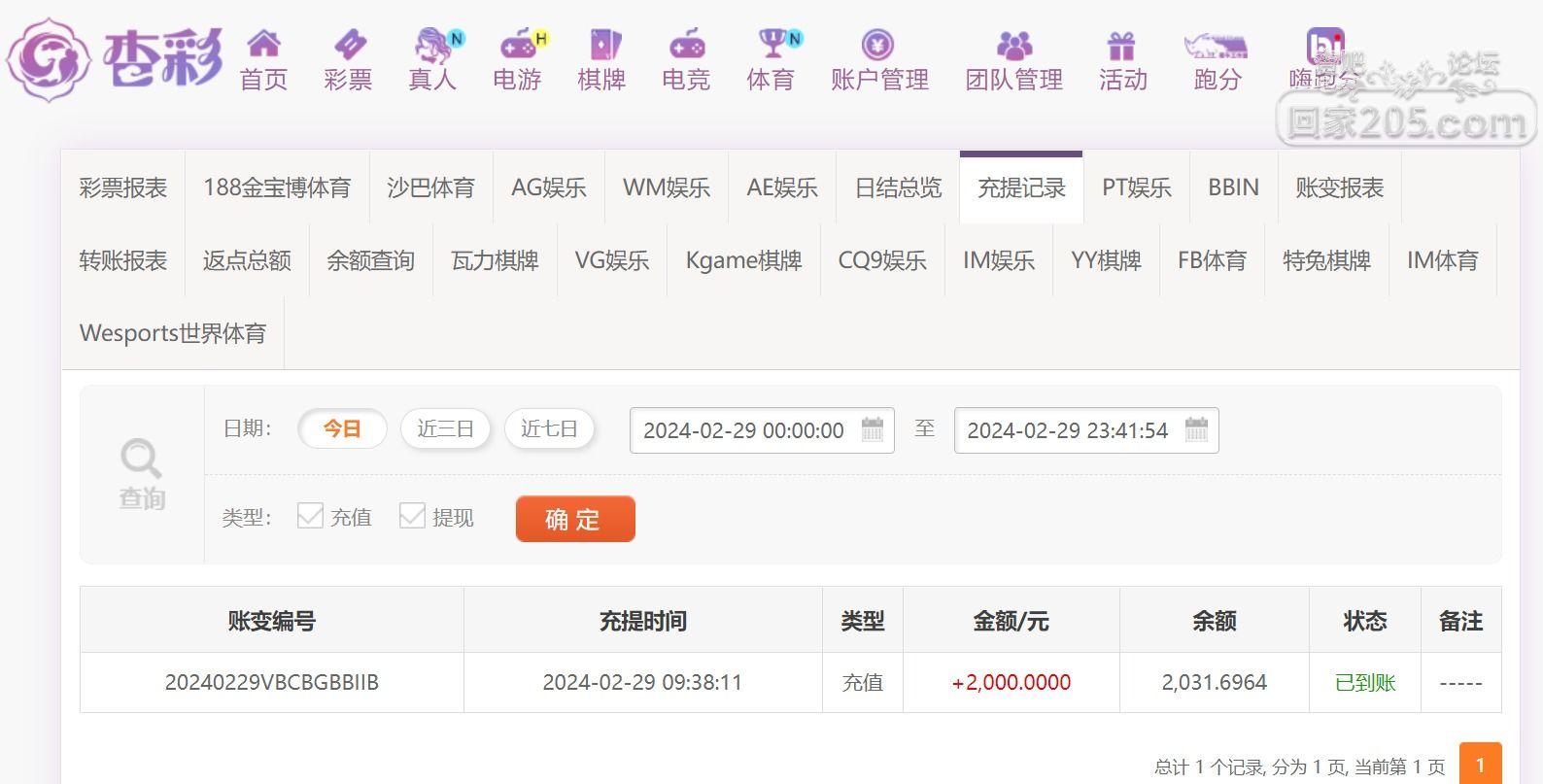Open the end date calendar picker
The height and width of the screenshot is (784, 1543).
(x=1196, y=430)
